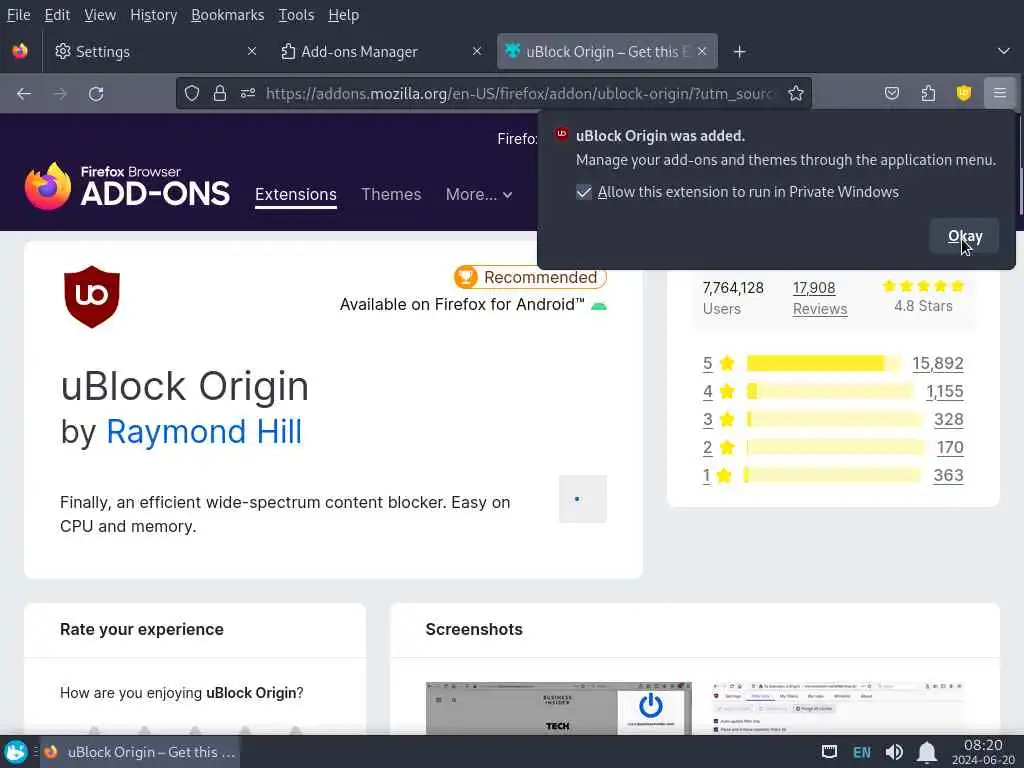Open the Themes navigation link
This screenshot has width=1024, height=768.
[391, 195]
